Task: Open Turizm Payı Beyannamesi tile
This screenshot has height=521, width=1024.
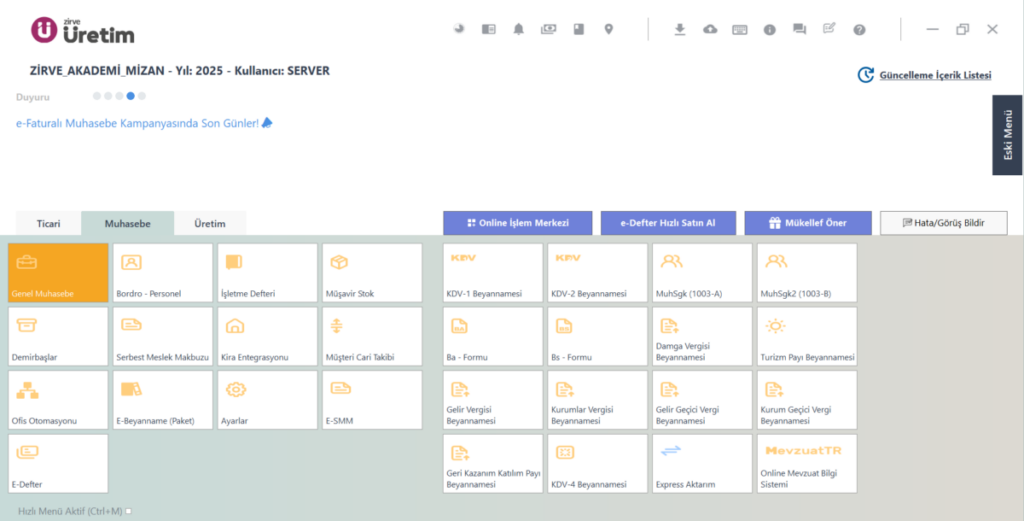Action: tap(807, 336)
